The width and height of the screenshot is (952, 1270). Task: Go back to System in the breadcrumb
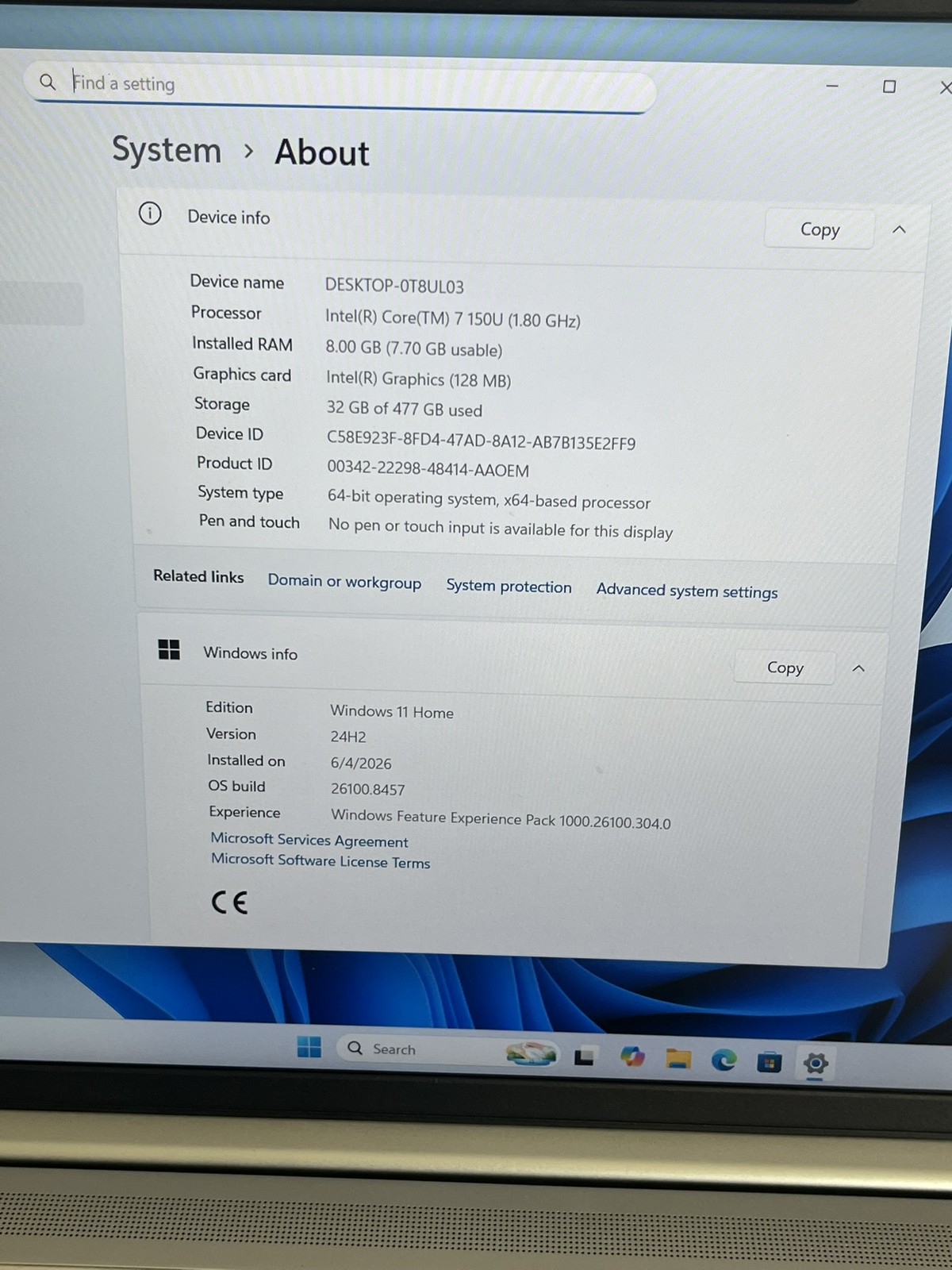167,149
